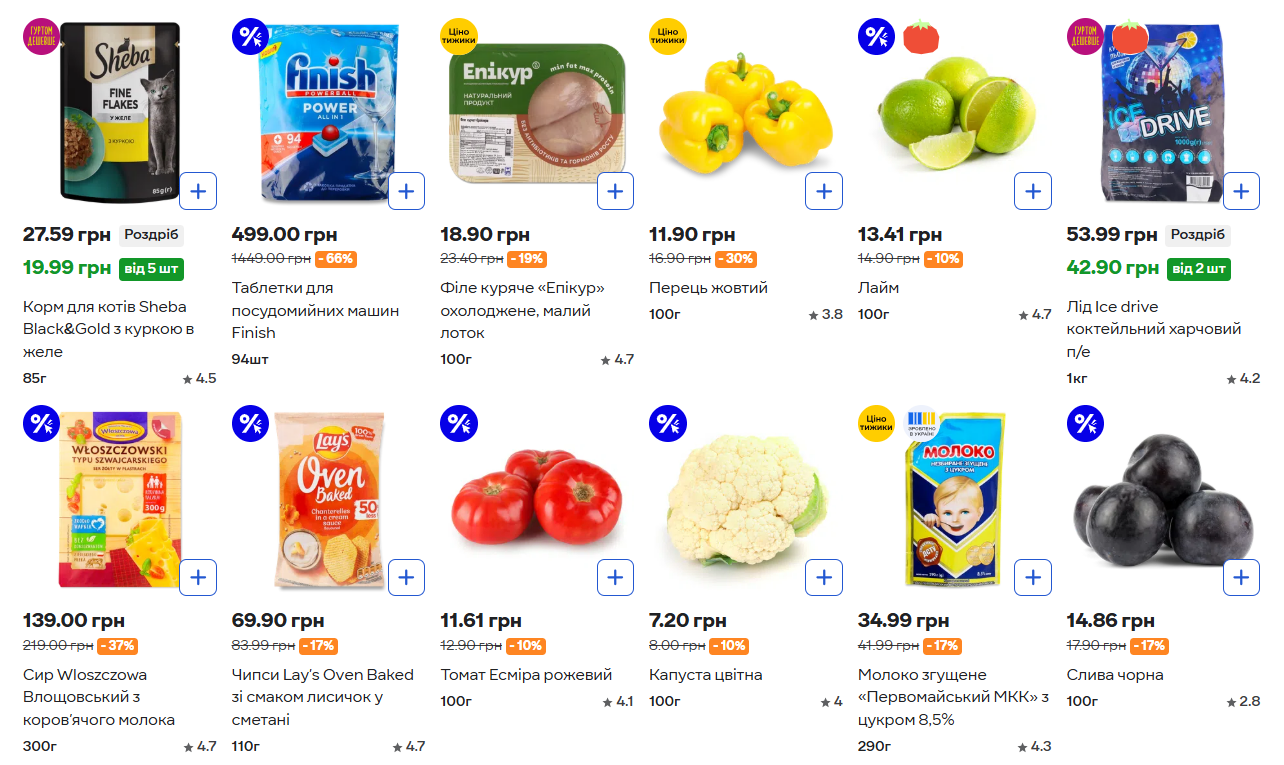The image size is (1284, 765).
Task: Add Finish dishwasher tablets to cart
Action: click(x=406, y=191)
